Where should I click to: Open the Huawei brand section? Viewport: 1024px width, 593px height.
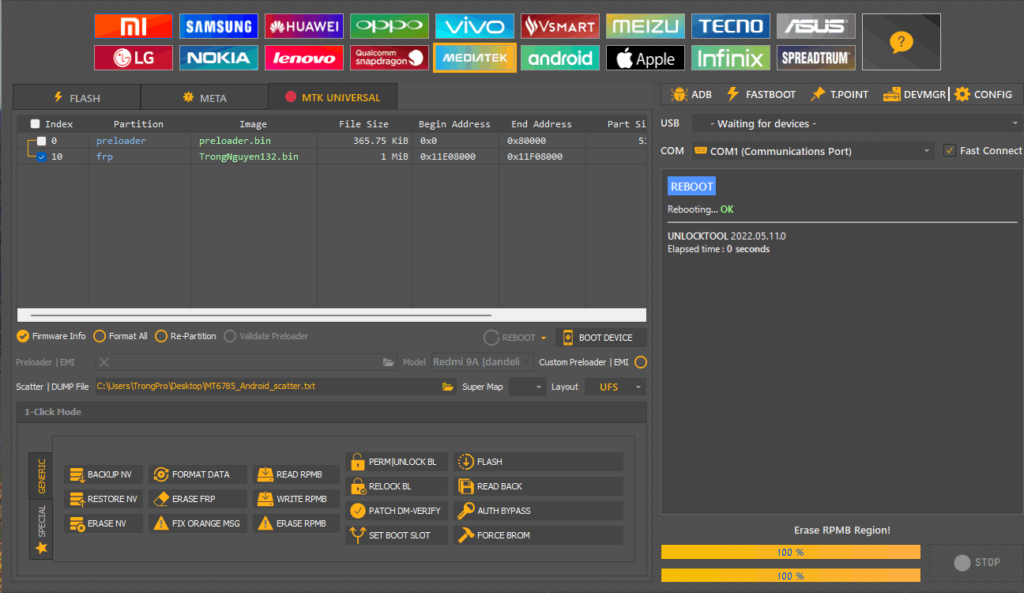point(304,26)
